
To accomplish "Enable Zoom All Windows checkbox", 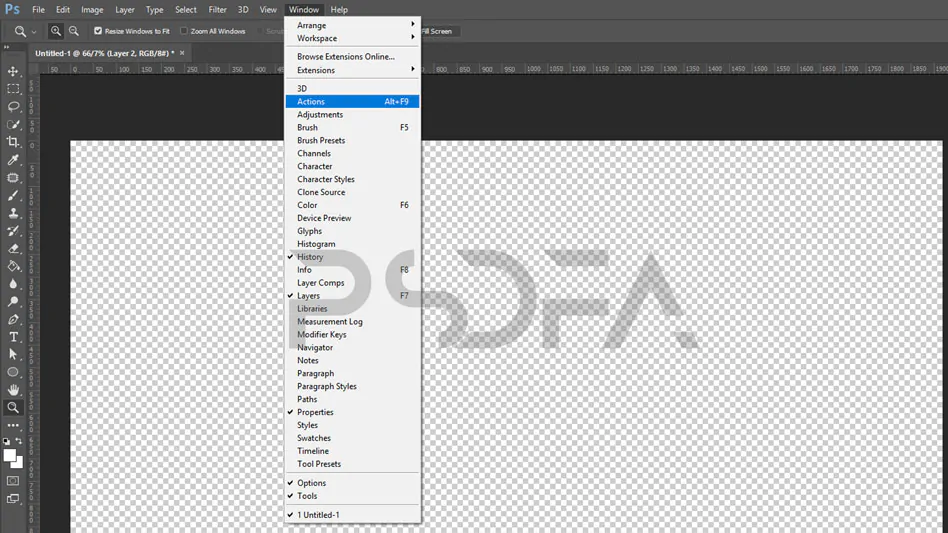I will point(184,31).
